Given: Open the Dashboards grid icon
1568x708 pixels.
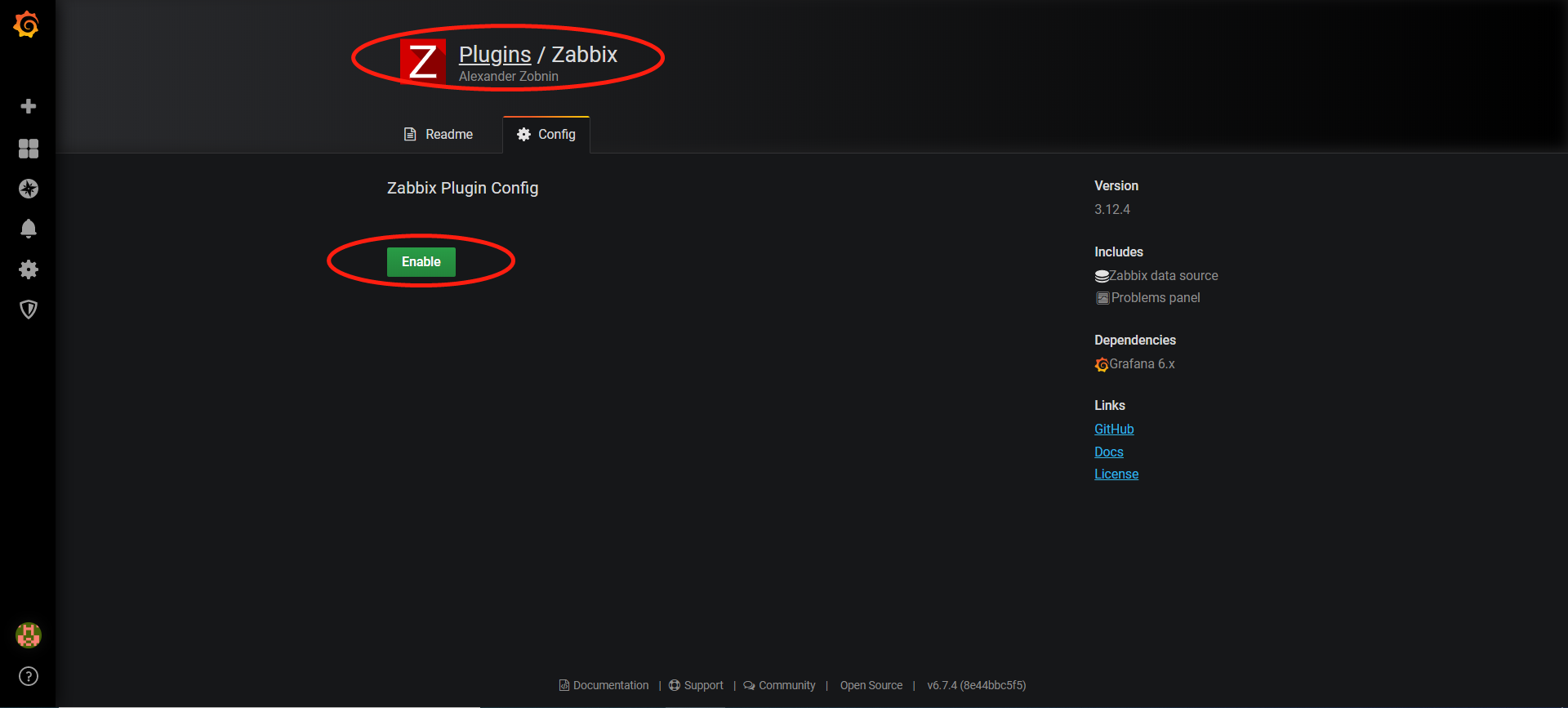Looking at the screenshot, I should coord(29,148).
